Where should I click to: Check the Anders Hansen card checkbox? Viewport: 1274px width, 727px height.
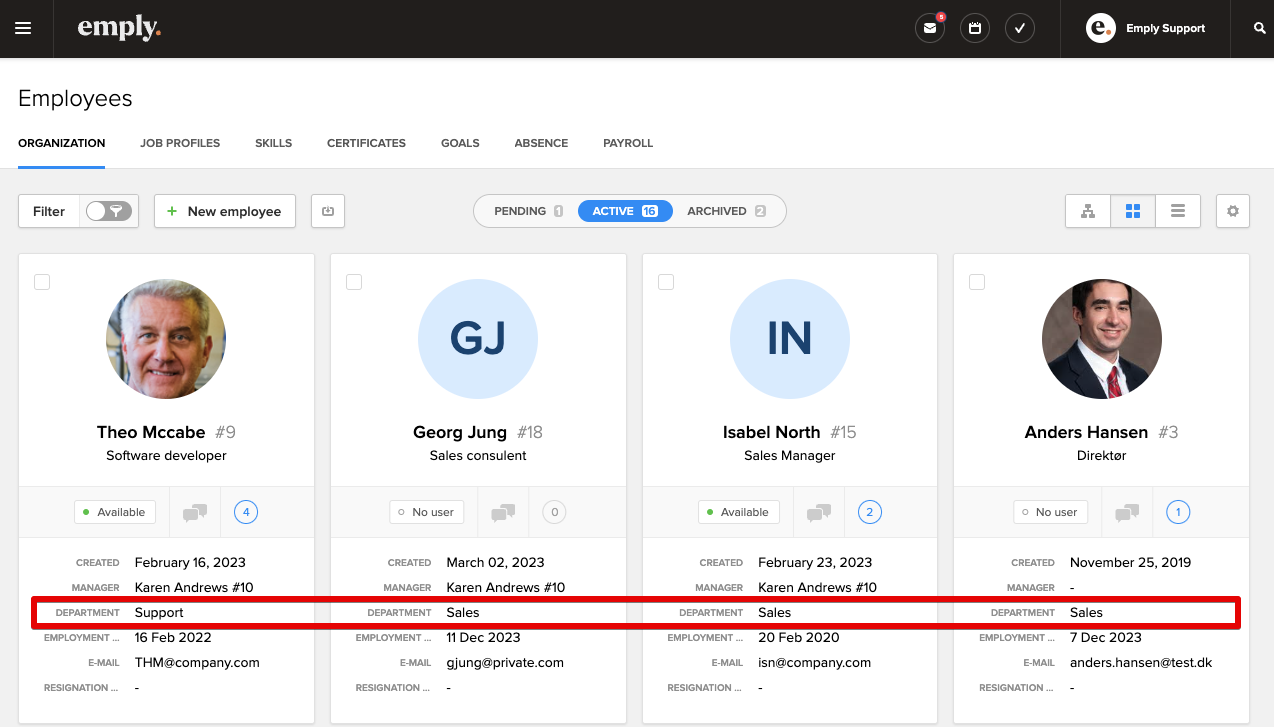[x=977, y=282]
